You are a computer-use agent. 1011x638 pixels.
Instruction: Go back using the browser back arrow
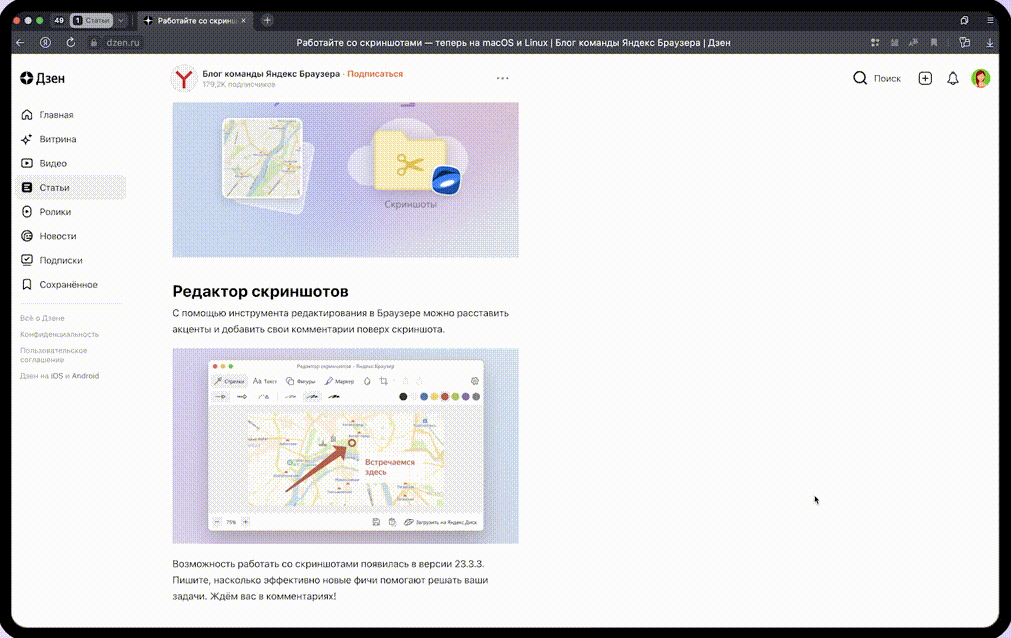(x=20, y=43)
